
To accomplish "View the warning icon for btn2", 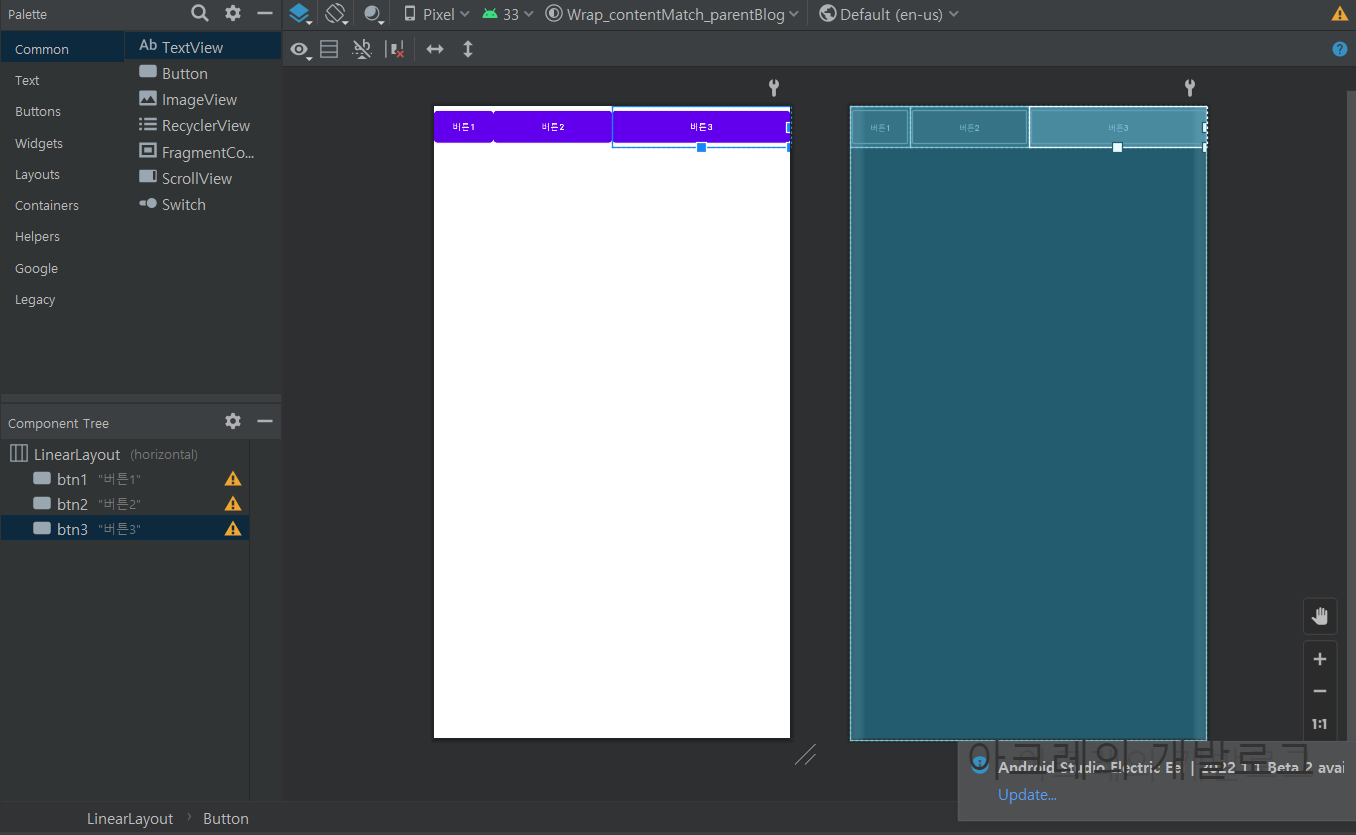I will click(233, 504).
